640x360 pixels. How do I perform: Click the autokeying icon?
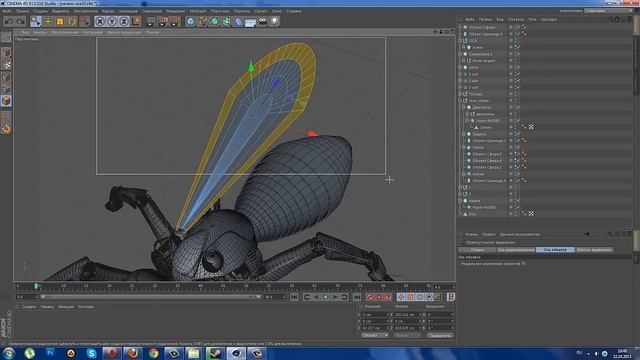pyautogui.click(x=379, y=297)
